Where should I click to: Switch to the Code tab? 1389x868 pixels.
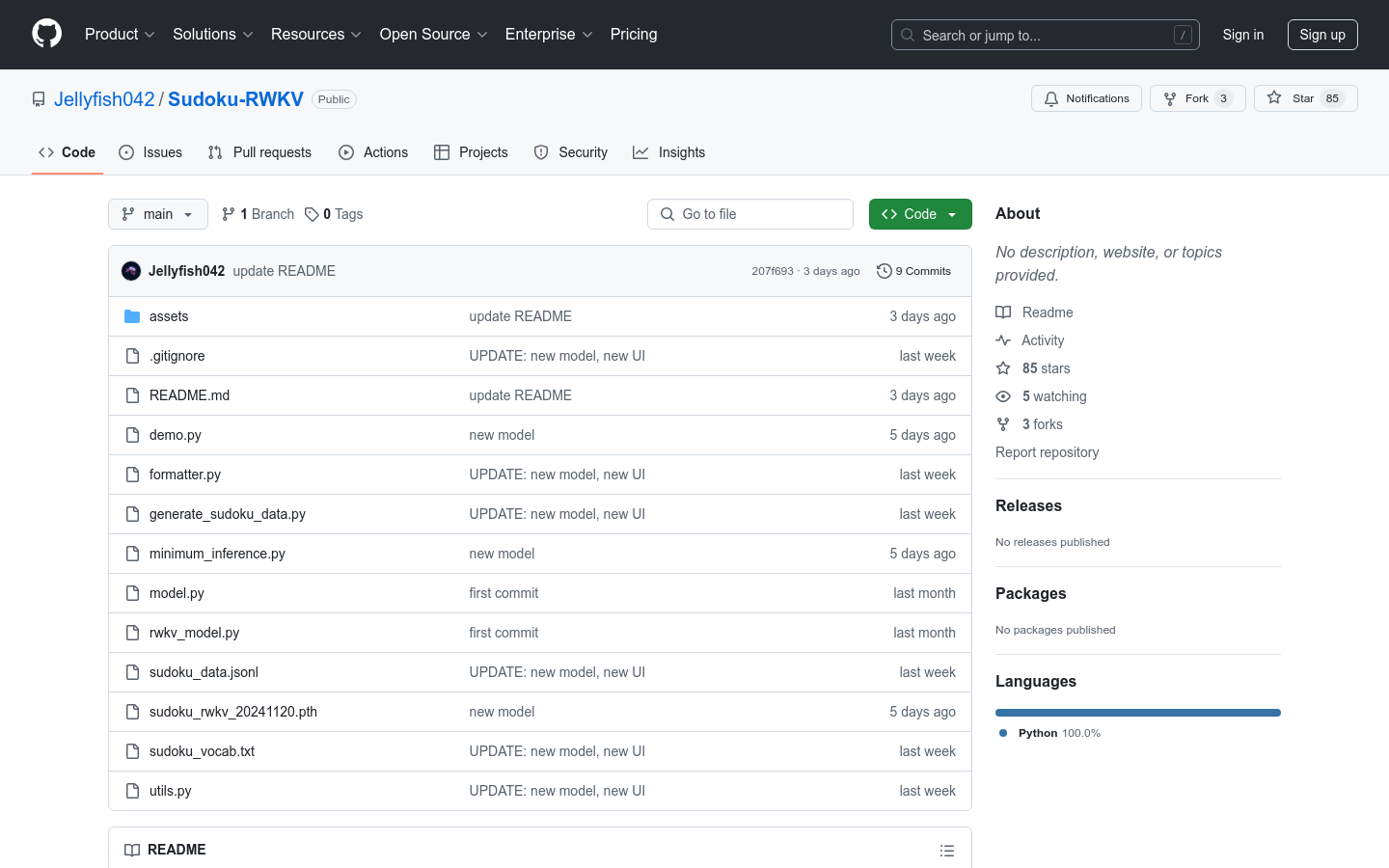coord(68,152)
